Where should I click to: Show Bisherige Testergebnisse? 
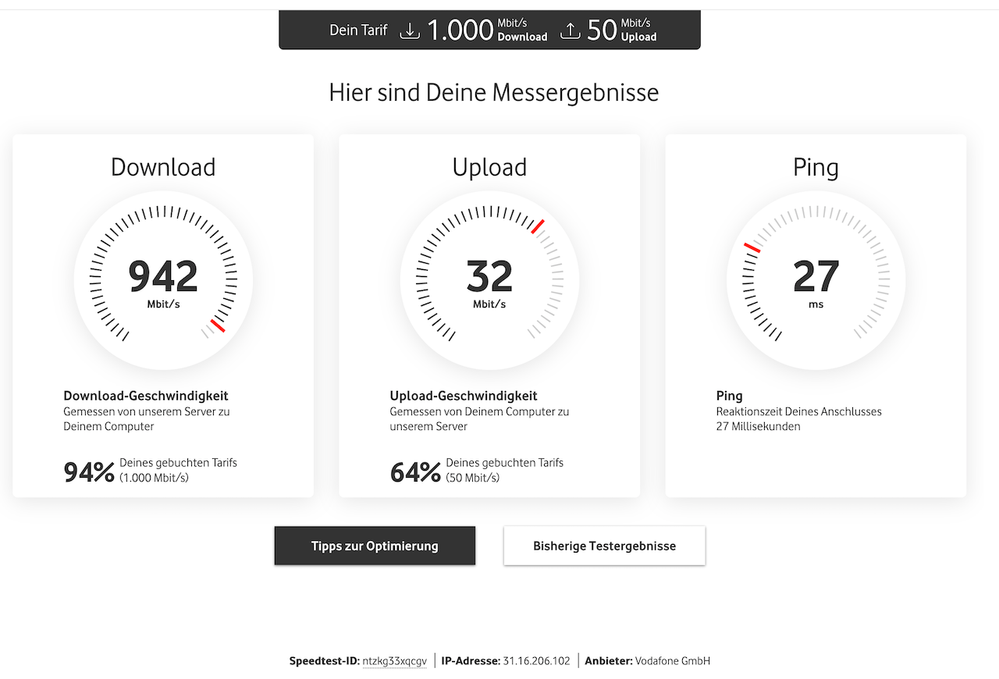pyautogui.click(x=604, y=546)
